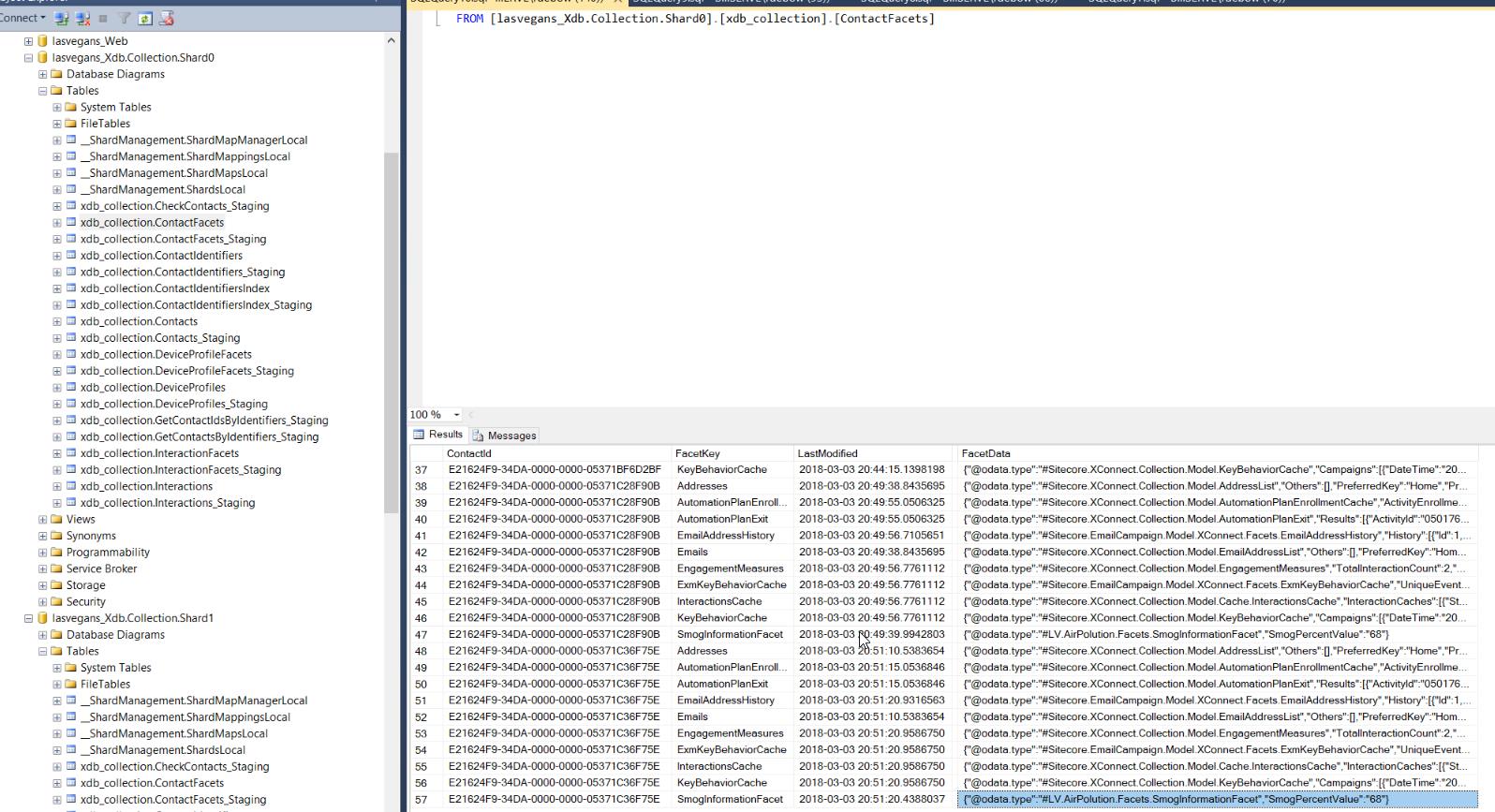Collapse the Tables folder under Shard0
This screenshot has height=812, width=1495.
(42, 91)
